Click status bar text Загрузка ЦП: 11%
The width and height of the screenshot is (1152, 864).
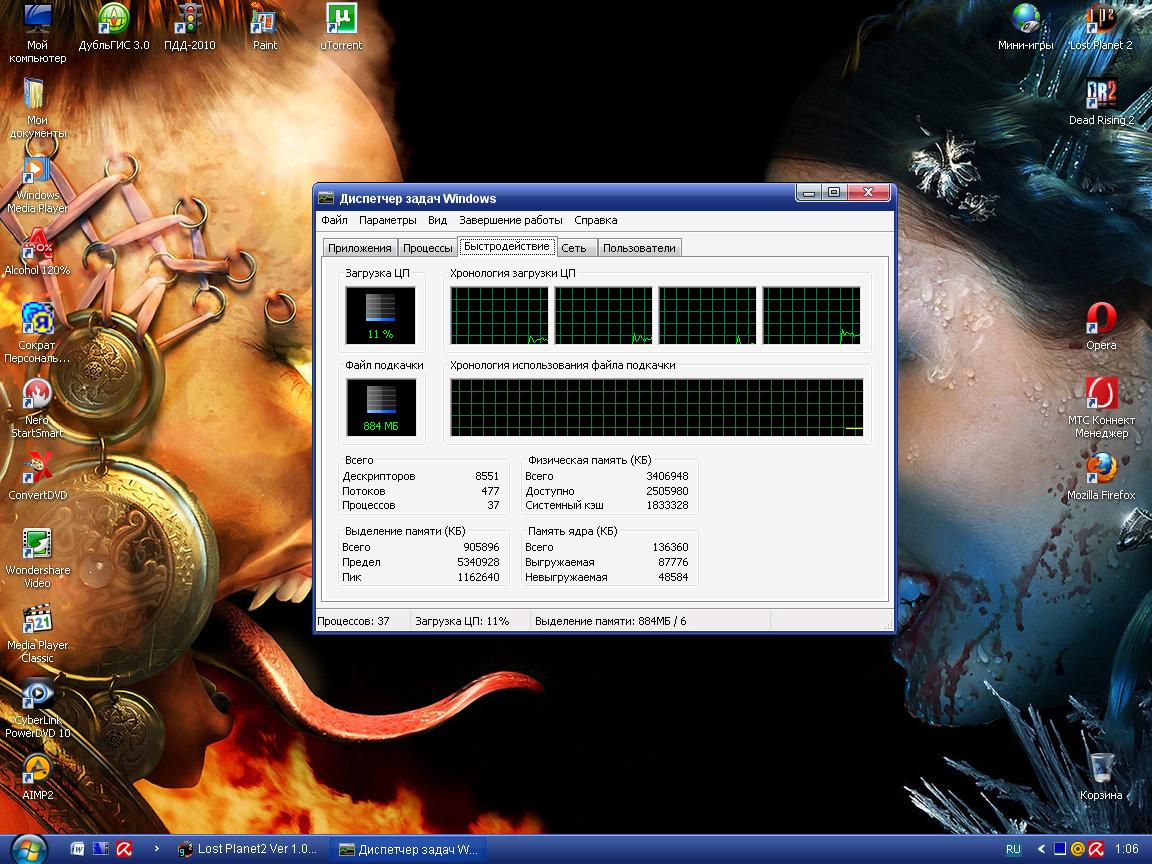[462, 621]
